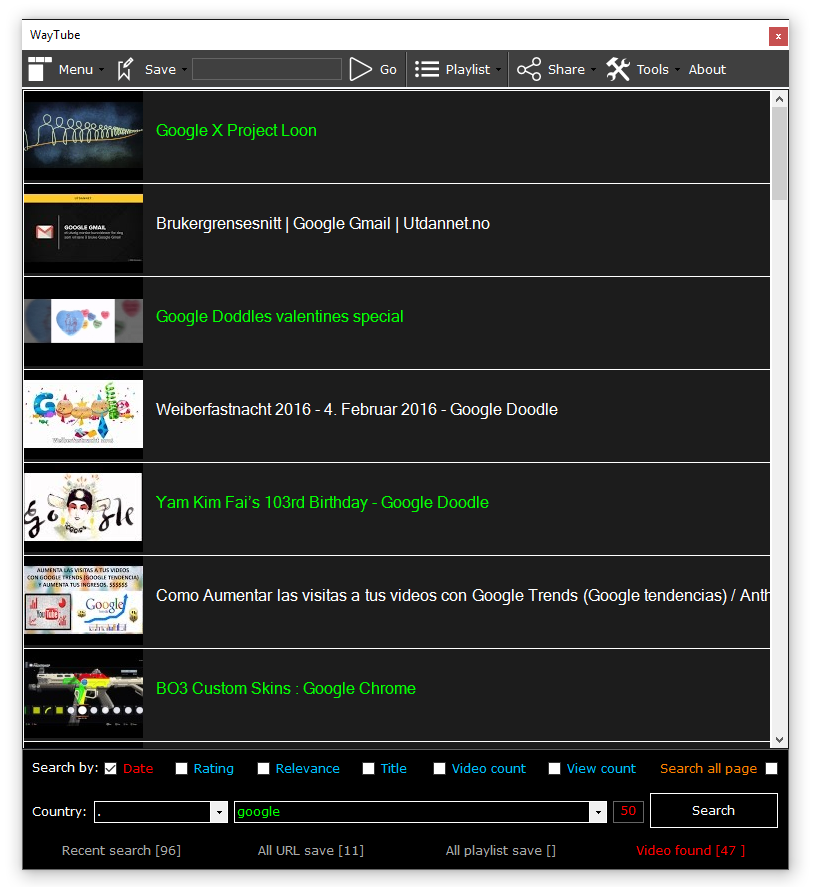Enable the Rating search checkbox
Screen dimensions: 813x887
click(181, 769)
